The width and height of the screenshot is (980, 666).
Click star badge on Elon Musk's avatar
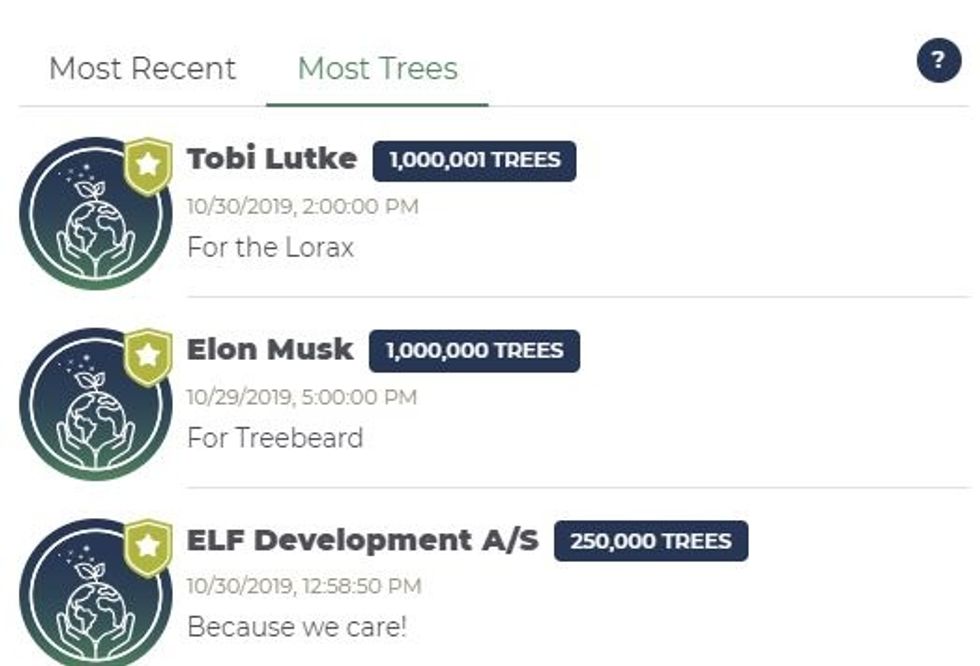148,355
